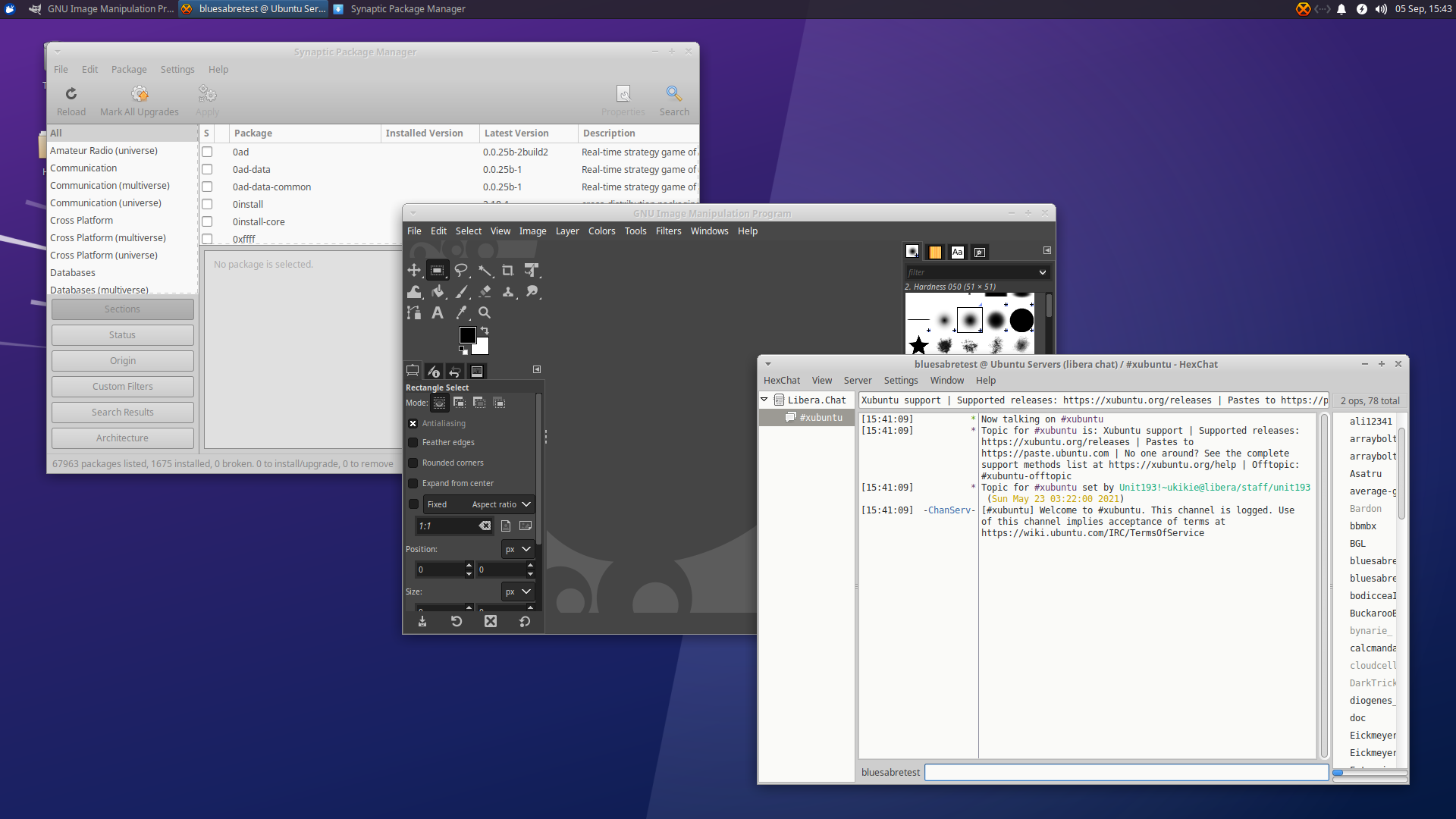Click Custom Filters in Synaptic sidebar

(x=122, y=386)
